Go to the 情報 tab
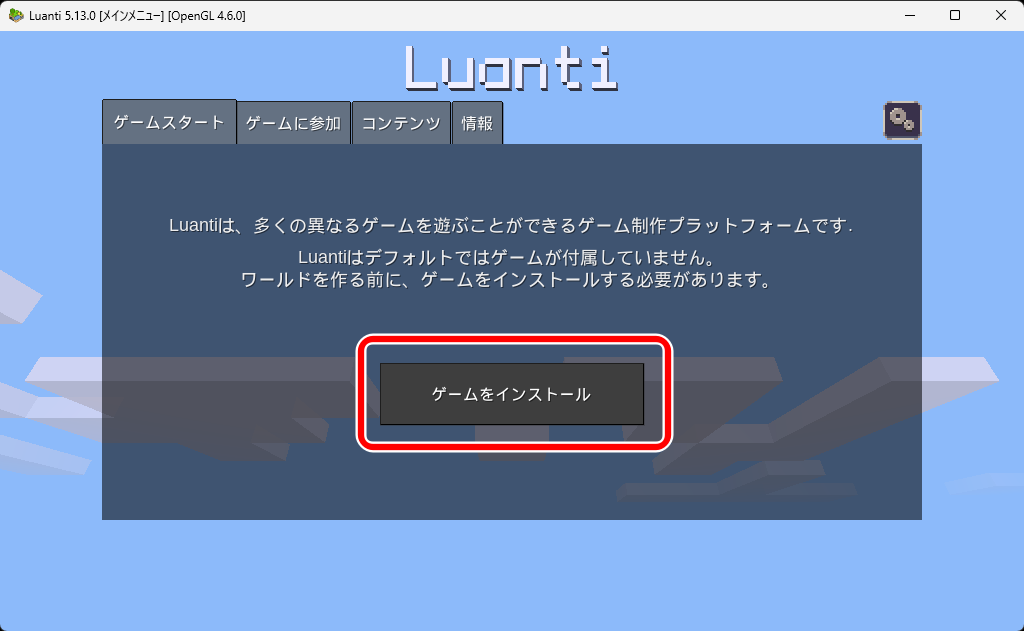 (x=477, y=124)
